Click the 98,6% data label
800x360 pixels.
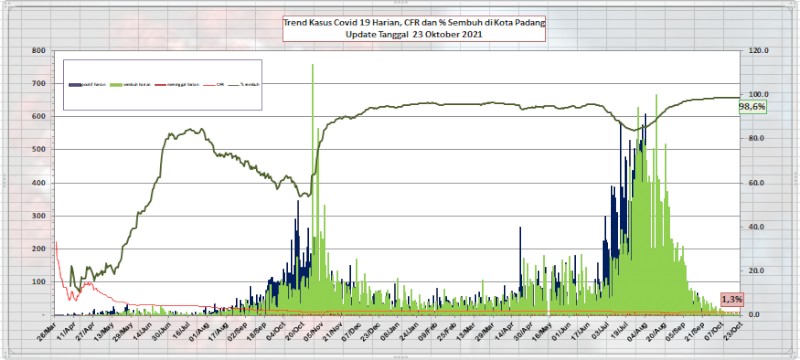pos(753,107)
